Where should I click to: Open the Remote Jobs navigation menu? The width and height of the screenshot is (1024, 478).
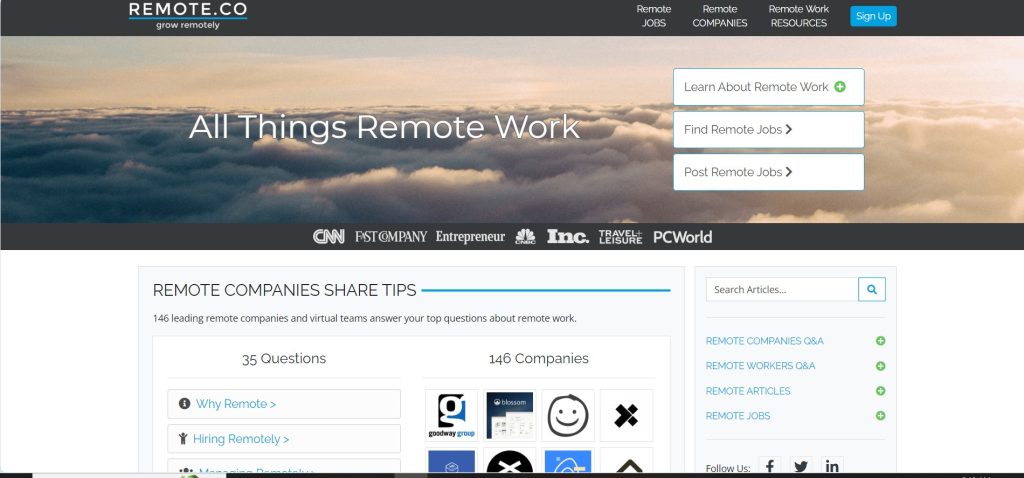(x=654, y=16)
